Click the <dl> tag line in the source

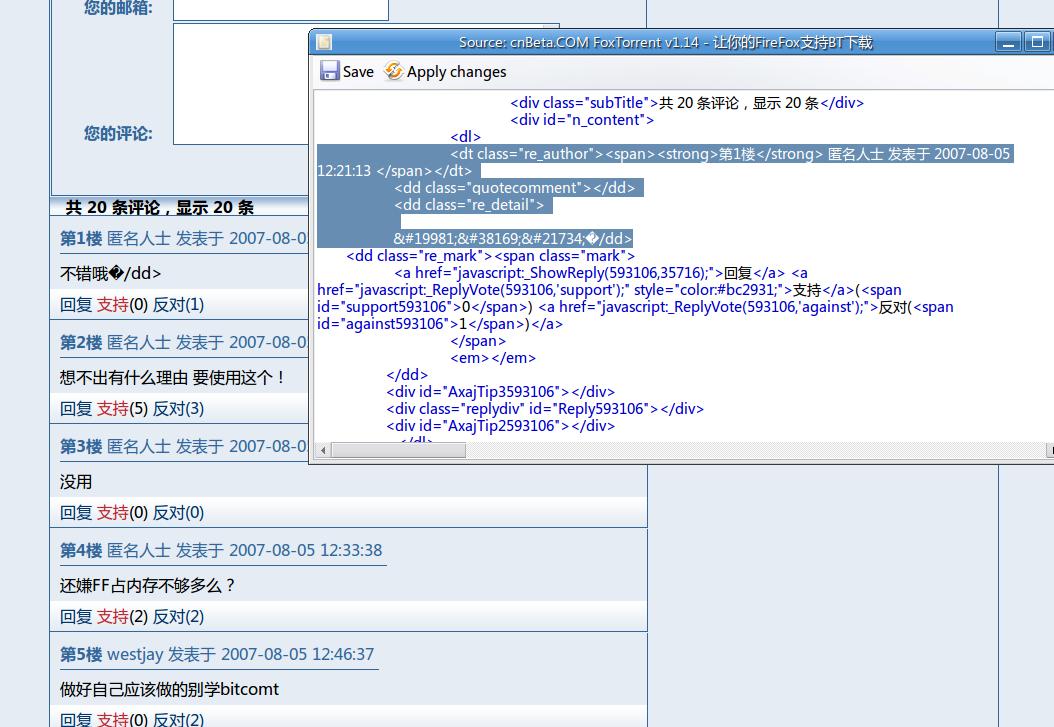point(466,137)
